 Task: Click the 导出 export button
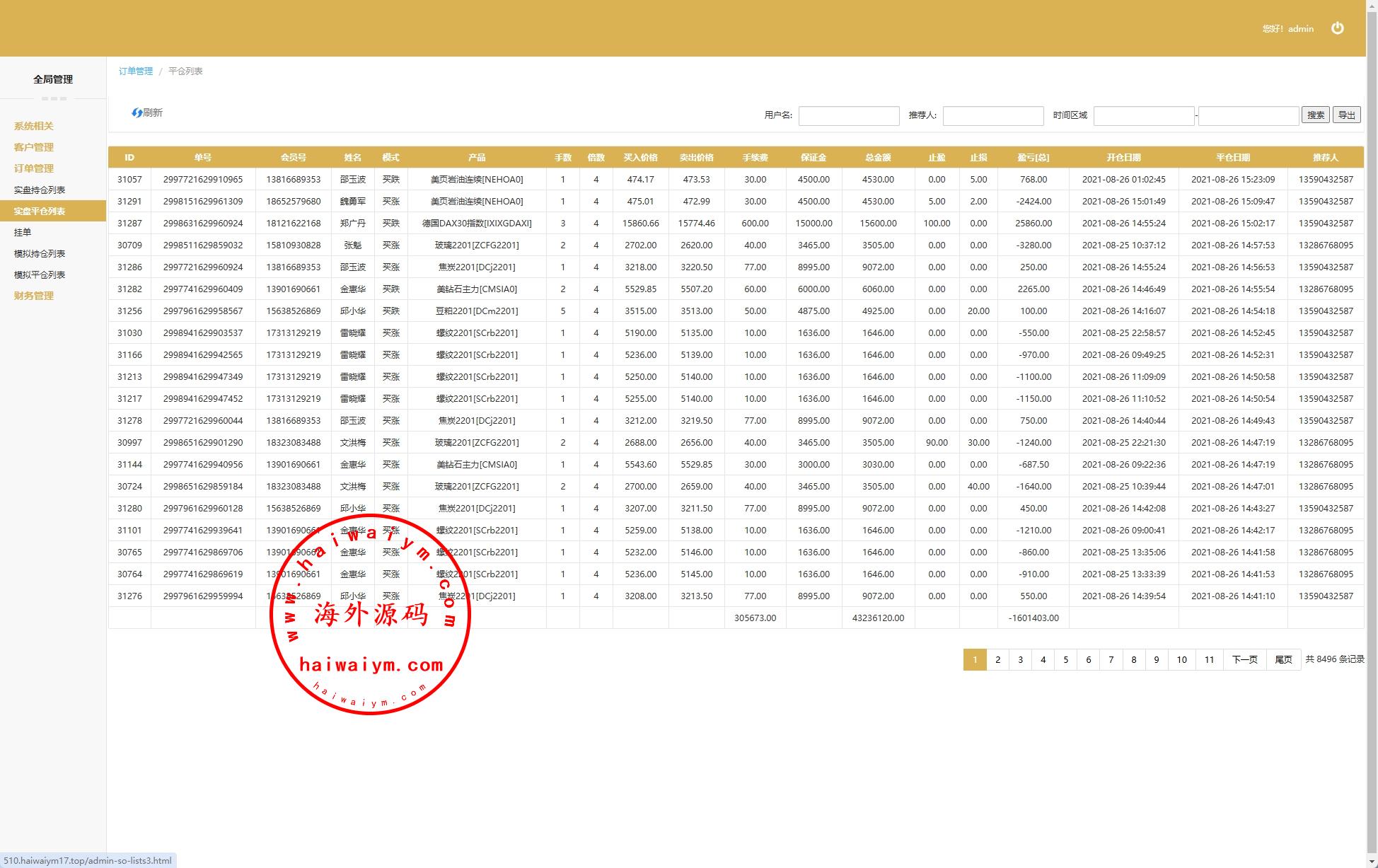1346,115
